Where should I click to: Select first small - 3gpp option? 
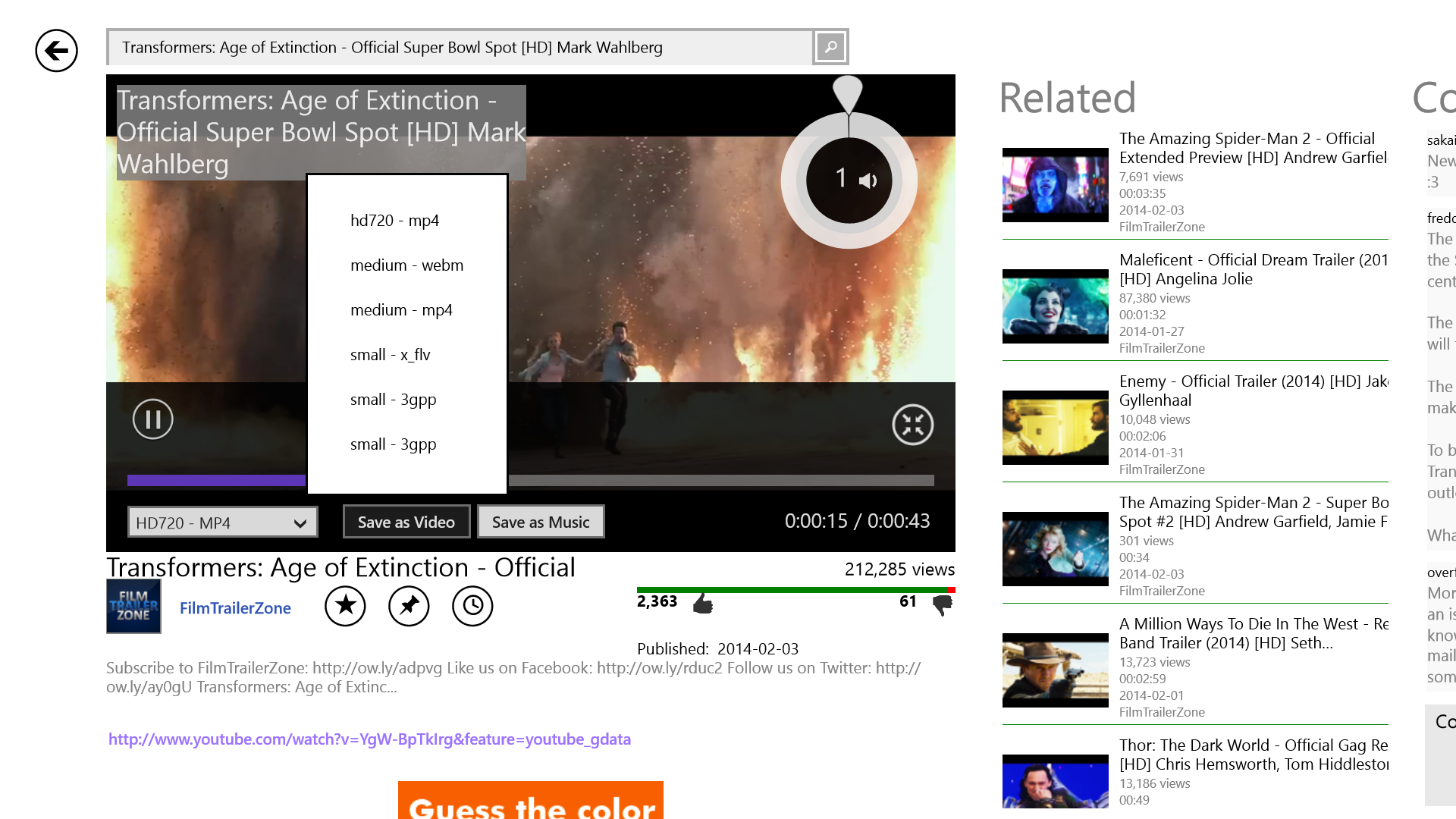406,400
